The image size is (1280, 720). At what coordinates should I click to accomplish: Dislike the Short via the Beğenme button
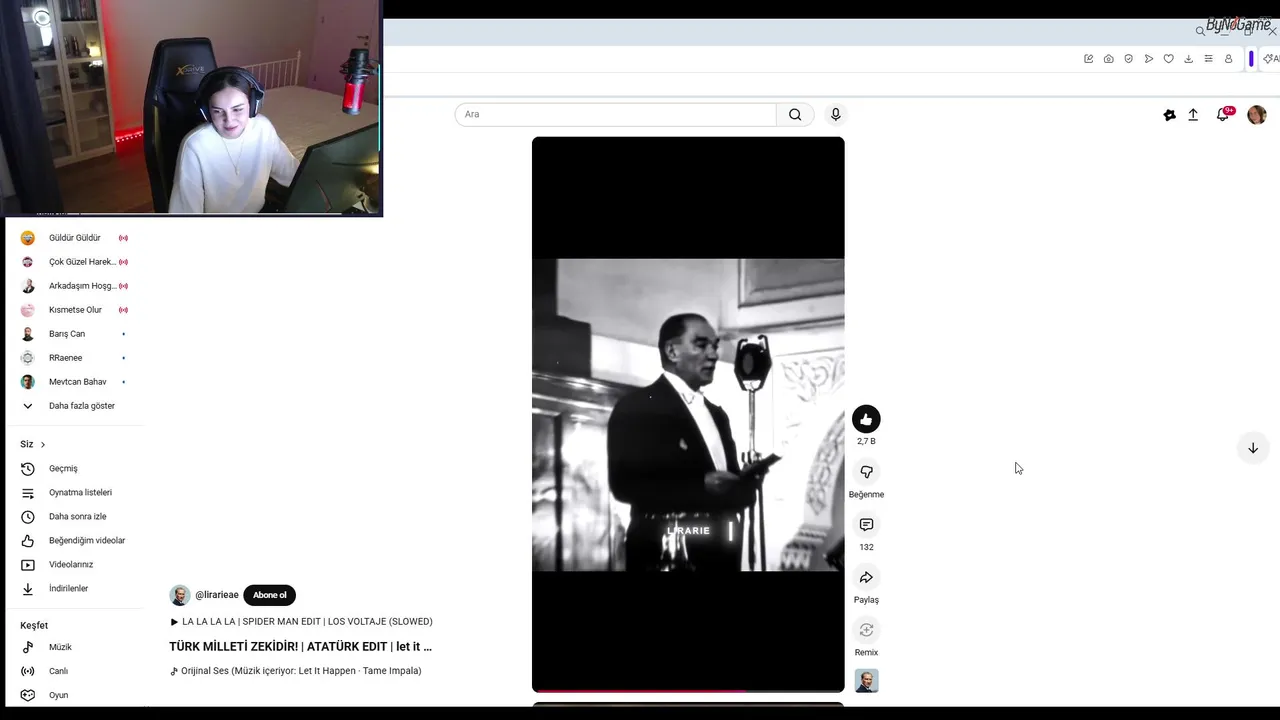[x=866, y=472]
